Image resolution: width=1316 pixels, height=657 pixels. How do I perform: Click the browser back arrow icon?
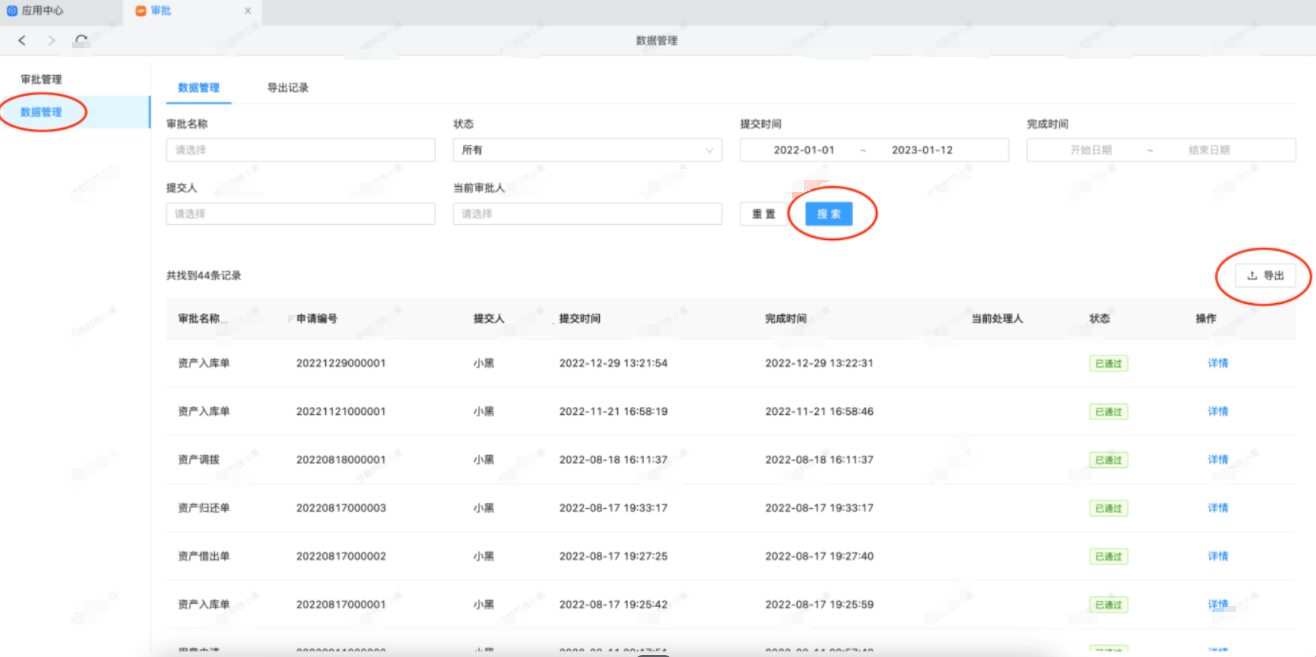(x=22, y=41)
